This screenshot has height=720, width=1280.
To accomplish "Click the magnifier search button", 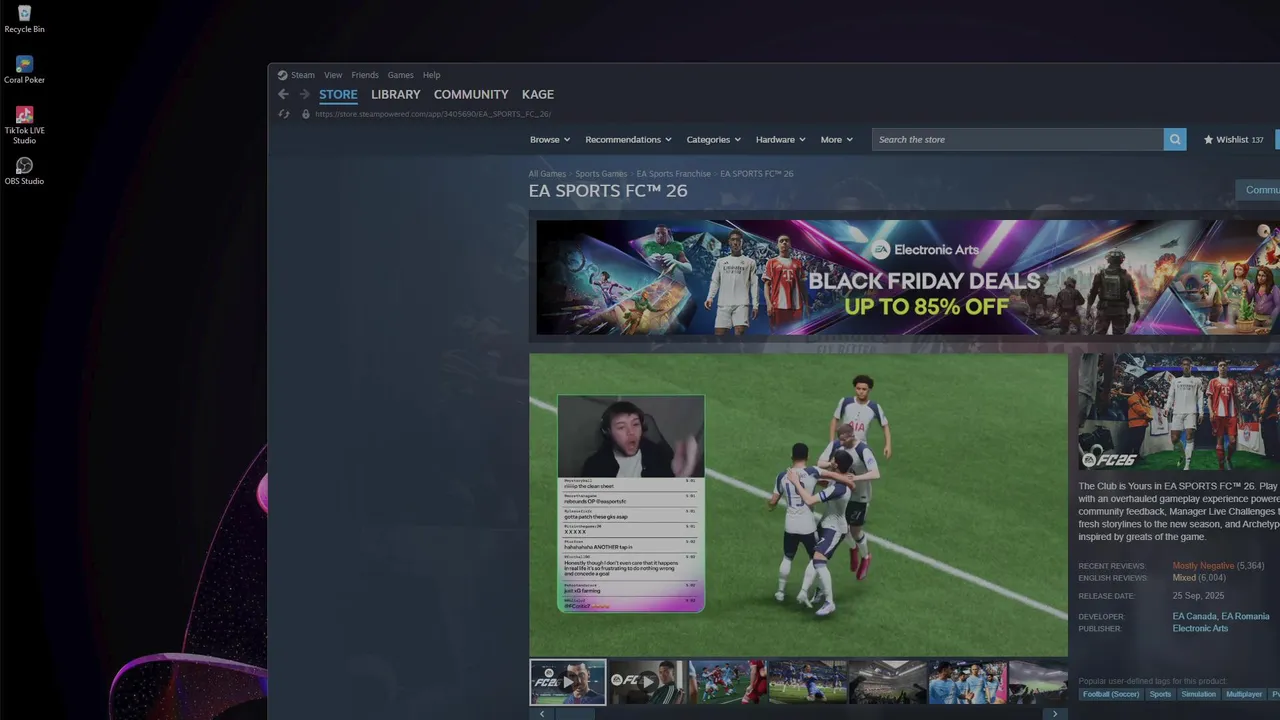I will tap(1175, 139).
